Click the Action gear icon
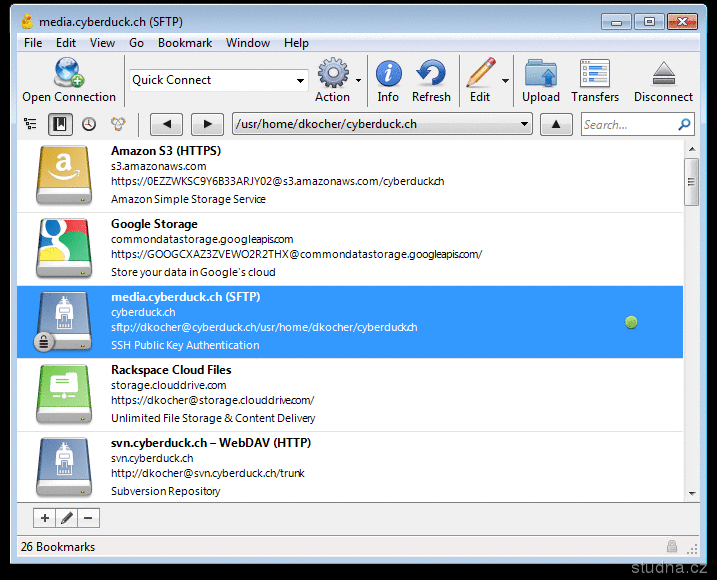 point(332,73)
